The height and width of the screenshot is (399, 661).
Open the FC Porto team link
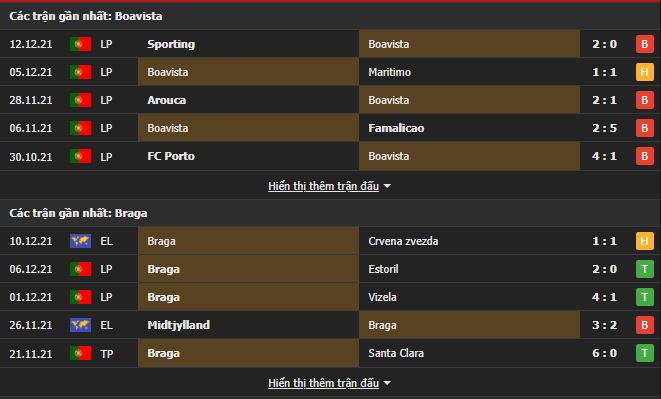pyautogui.click(x=171, y=156)
